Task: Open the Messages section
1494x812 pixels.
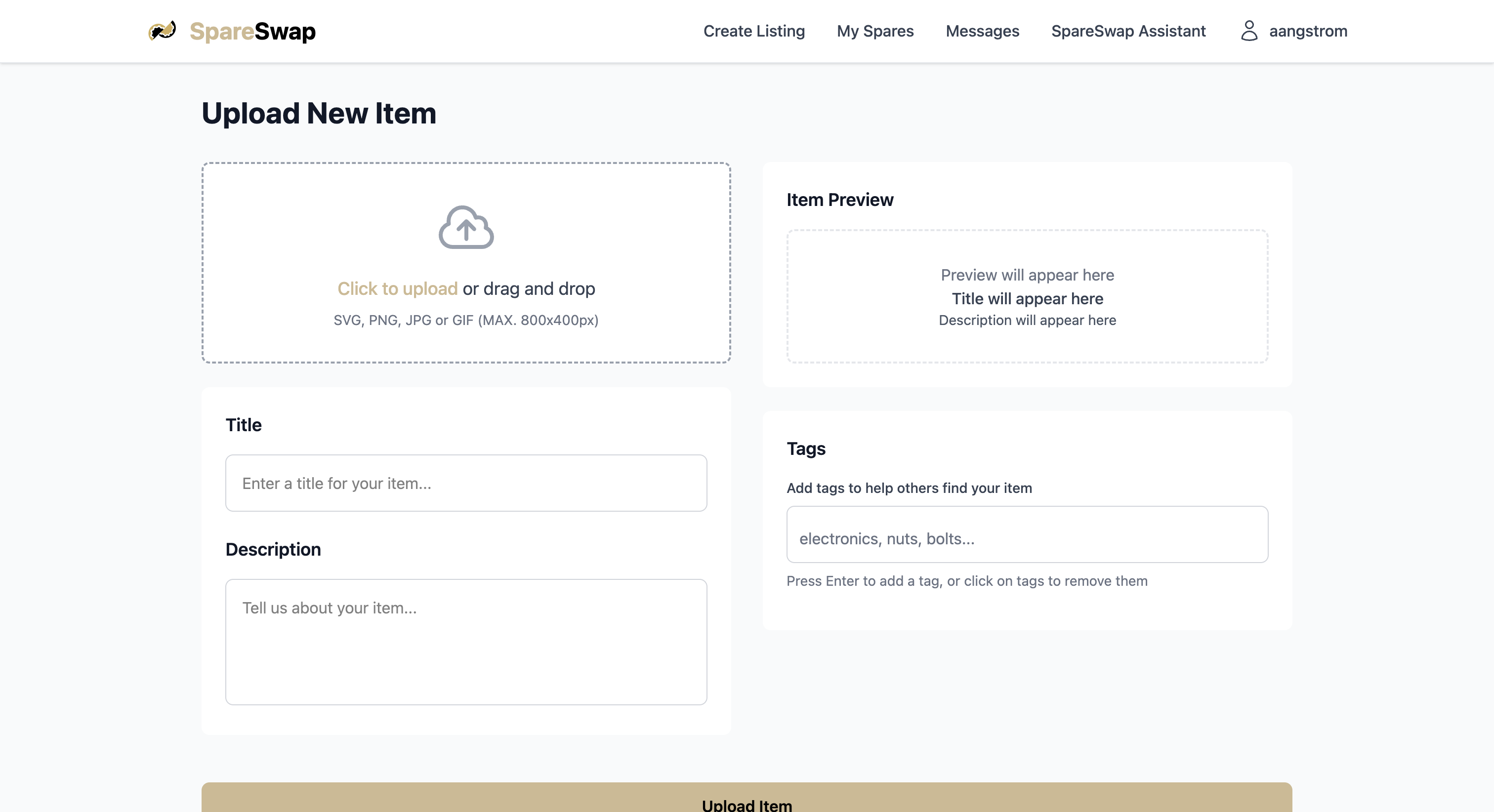Action: coord(982,31)
